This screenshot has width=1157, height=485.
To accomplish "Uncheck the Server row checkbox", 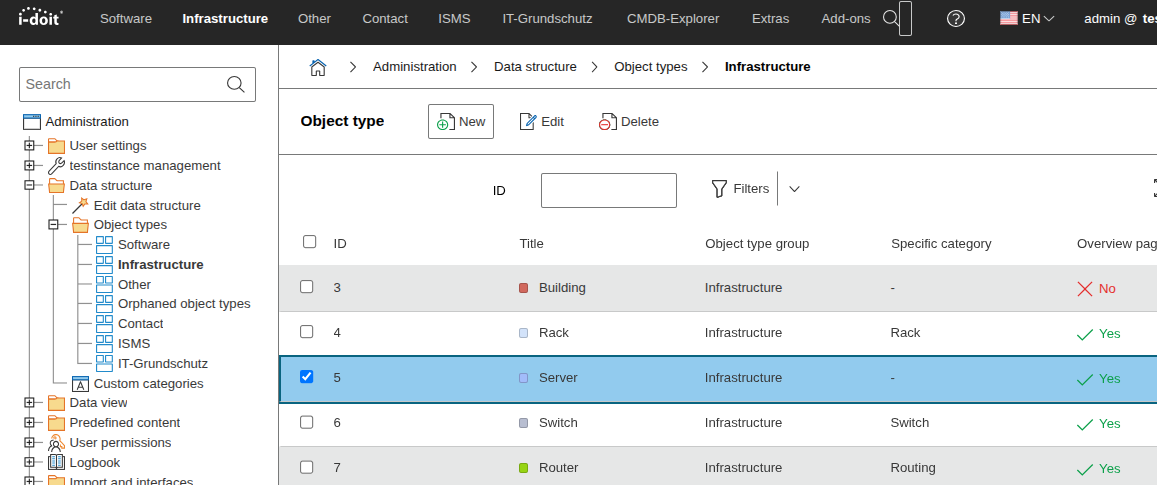I will pos(307,377).
